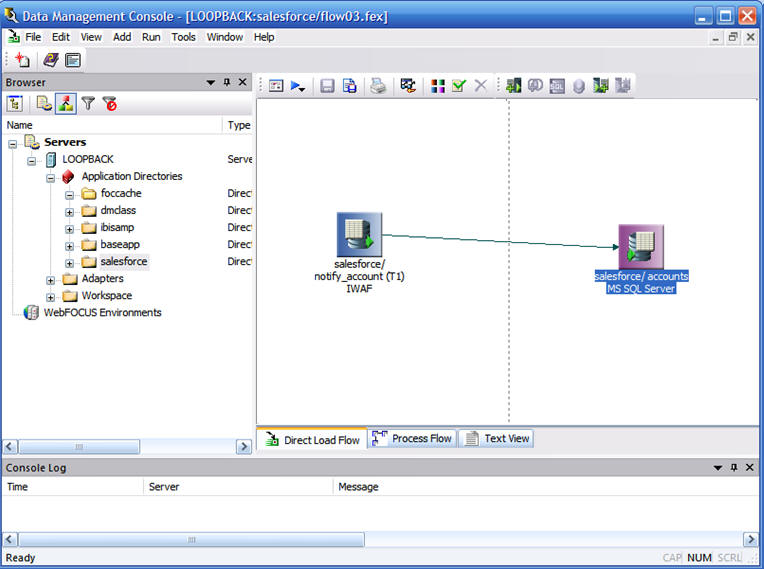Toggle the Console Log panel pin
The image size is (764, 569).
pos(734,467)
